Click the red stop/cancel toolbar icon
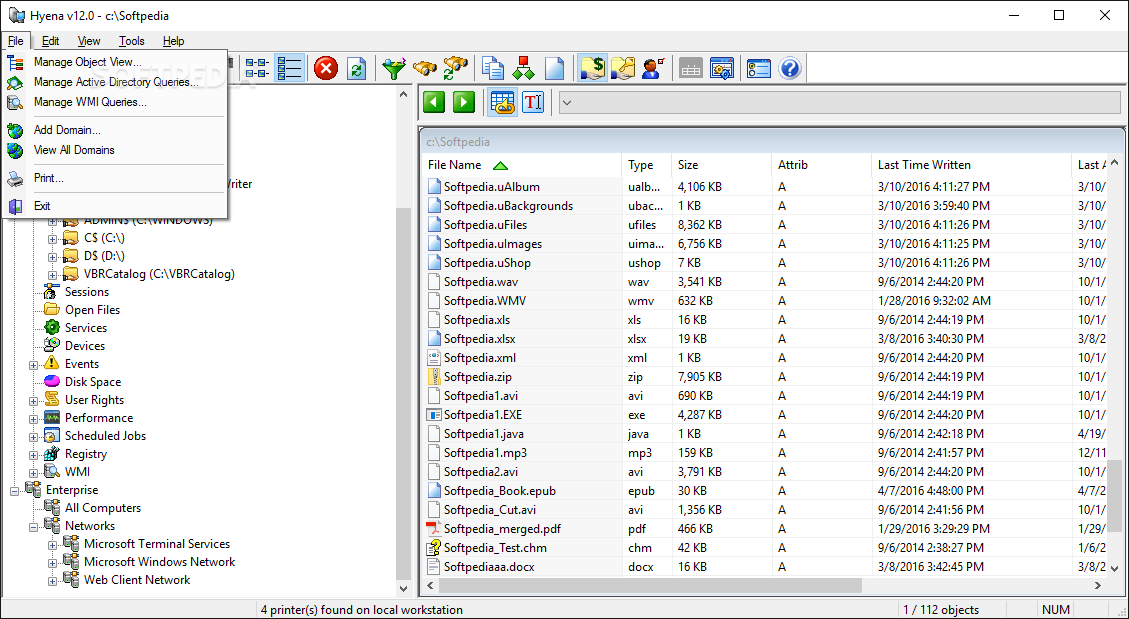The height and width of the screenshot is (619, 1129). (x=326, y=68)
